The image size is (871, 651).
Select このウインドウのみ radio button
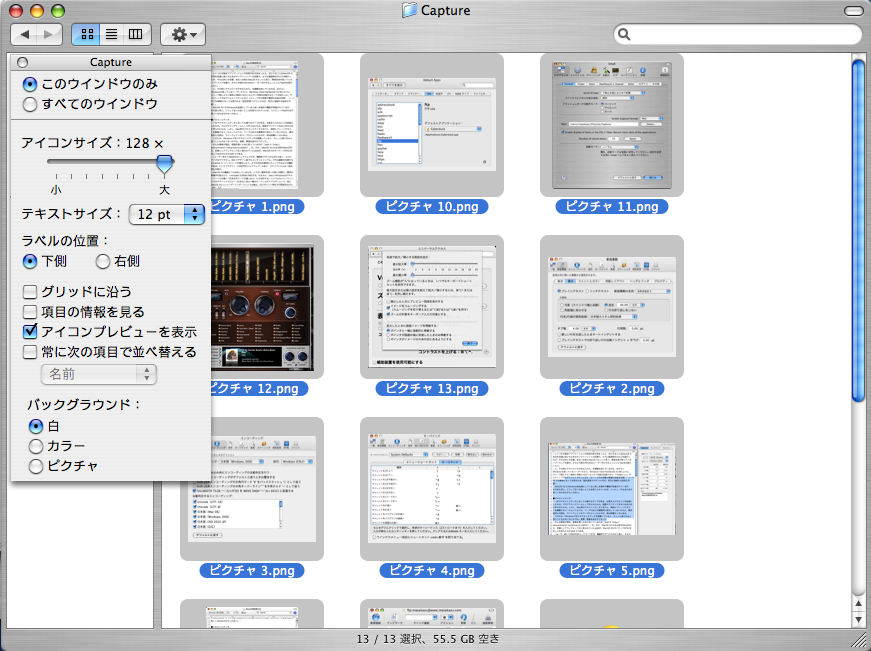tap(29, 84)
